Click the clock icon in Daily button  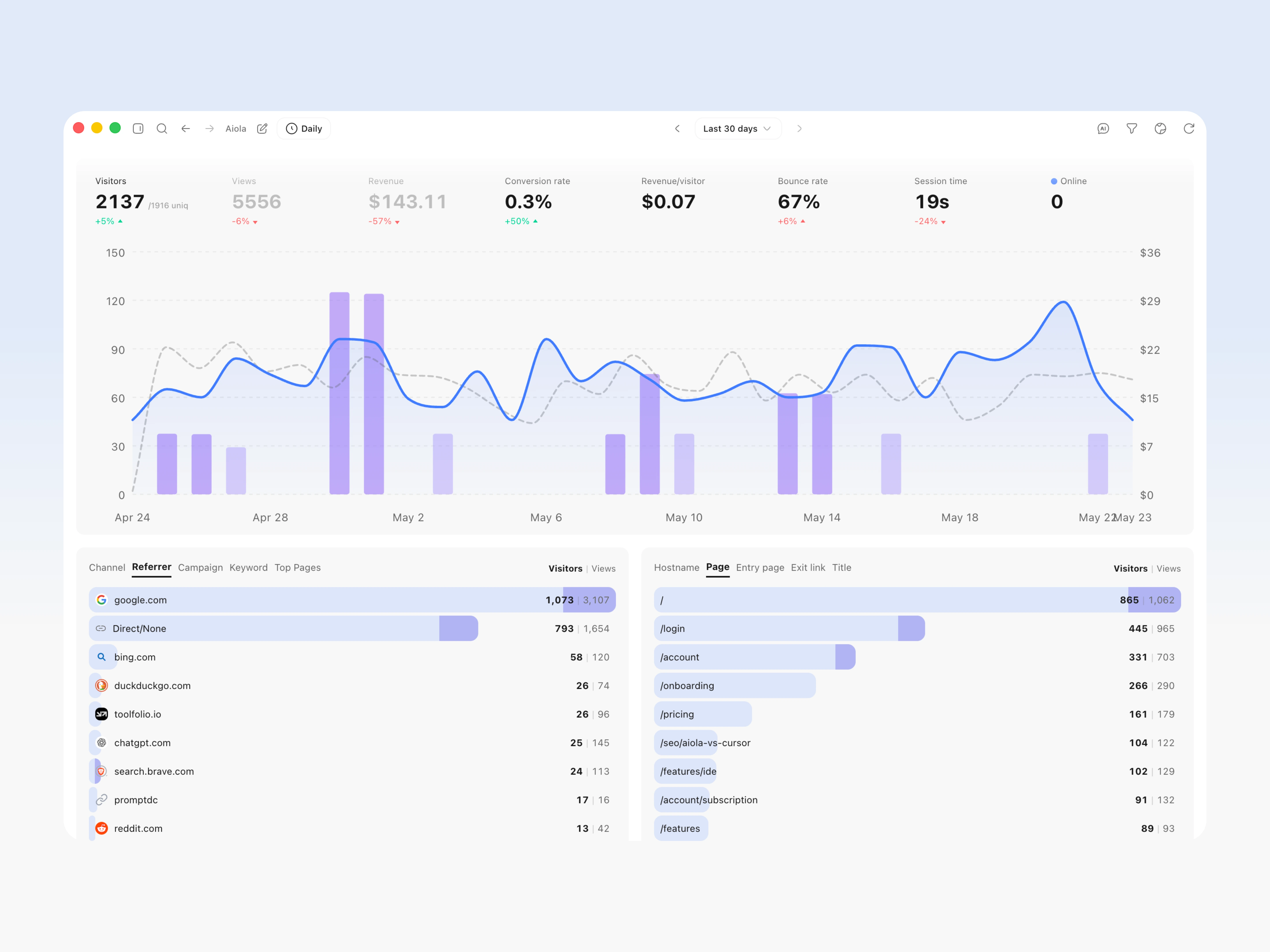pos(292,128)
